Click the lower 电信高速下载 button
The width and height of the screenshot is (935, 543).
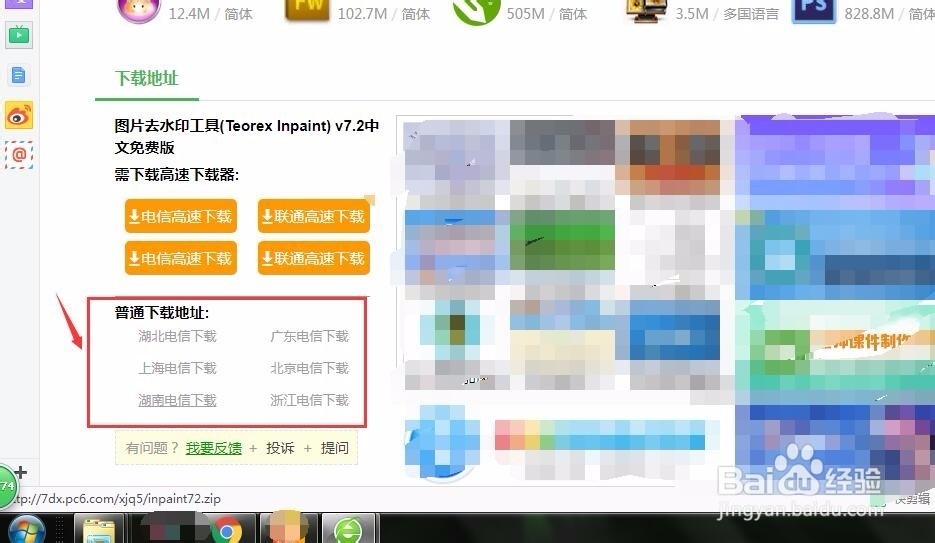pyautogui.click(x=181, y=258)
